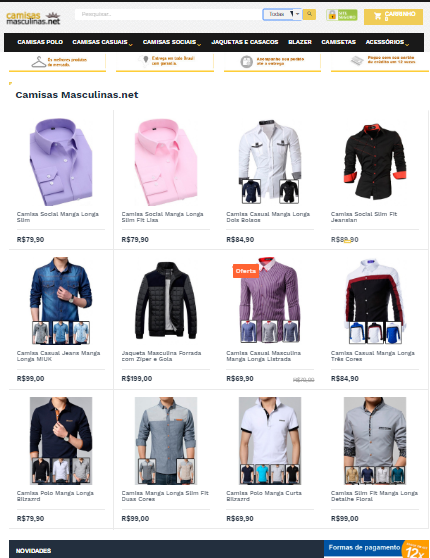Open the Todos category dropdown
The height and width of the screenshot is (558, 430).
pos(282,14)
